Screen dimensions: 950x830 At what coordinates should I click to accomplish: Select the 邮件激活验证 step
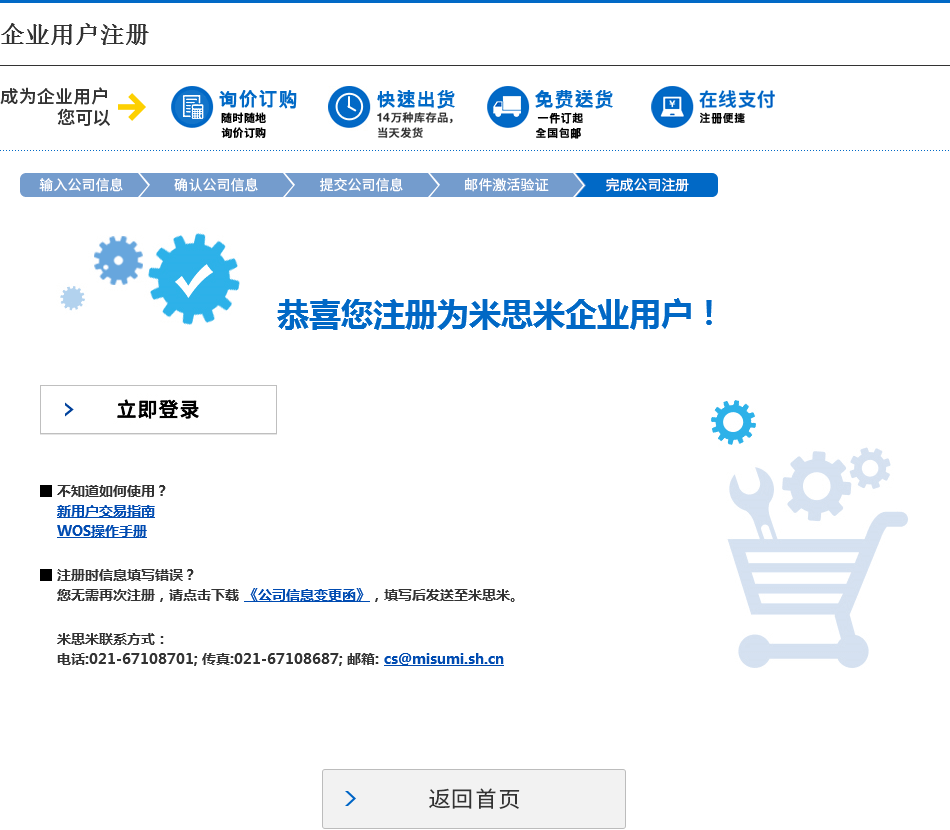506,185
